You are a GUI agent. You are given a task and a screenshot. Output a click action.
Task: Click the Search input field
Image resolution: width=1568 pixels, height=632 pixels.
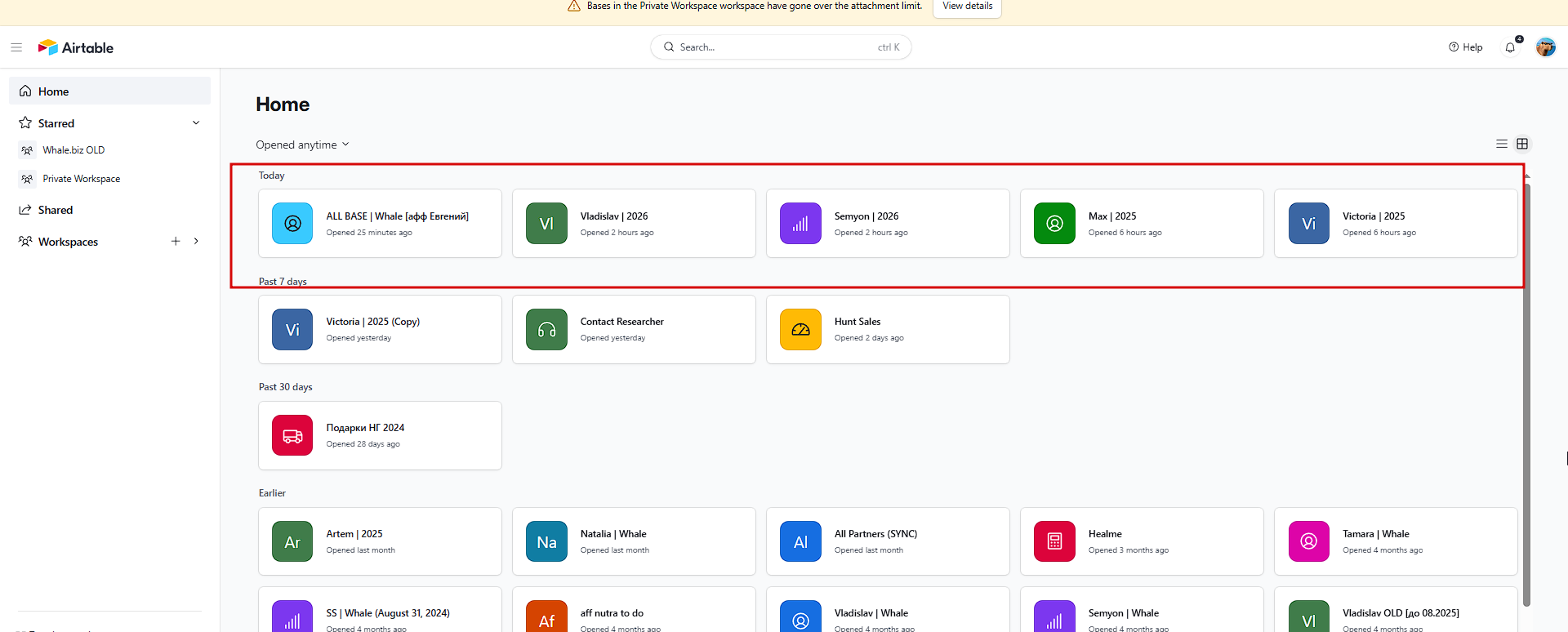tap(781, 47)
